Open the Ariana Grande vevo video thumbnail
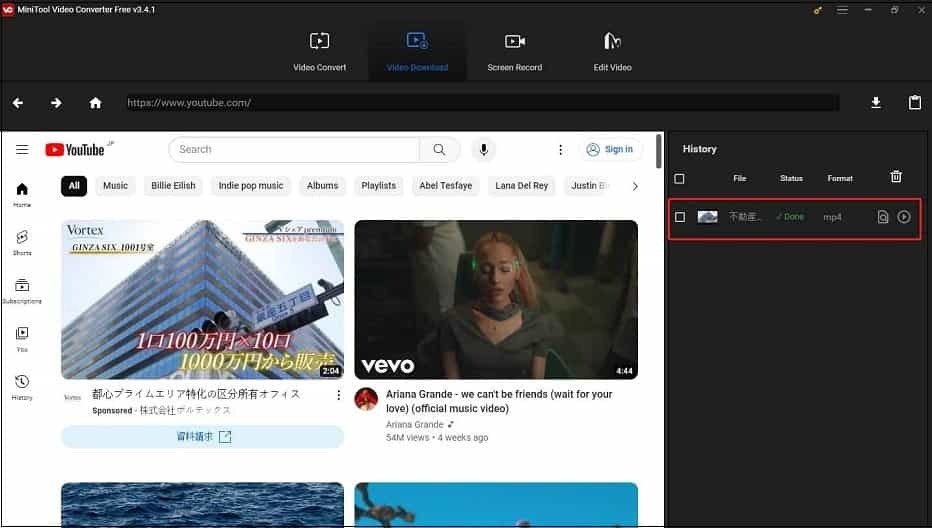The image size is (932, 528). (x=496, y=300)
